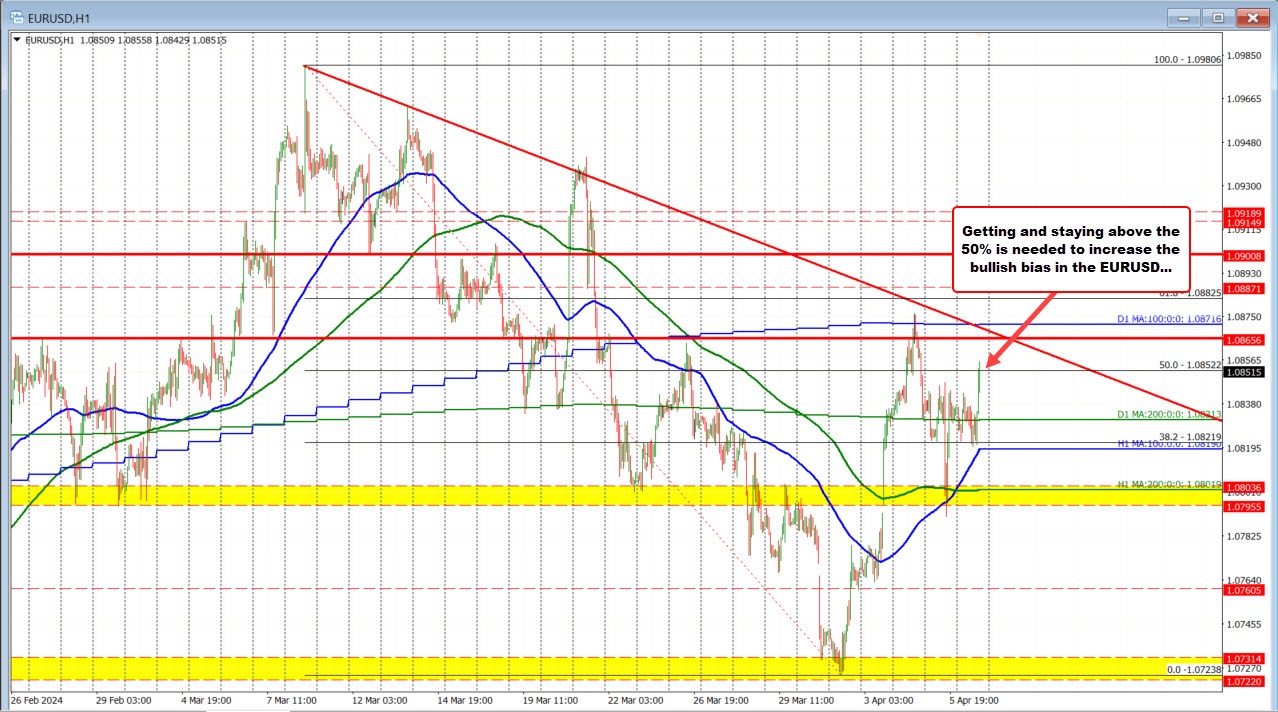The height and width of the screenshot is (712, 1278).
Task: Select the EURUSD,H1 title bar label
Action: (x=60, y=17)
